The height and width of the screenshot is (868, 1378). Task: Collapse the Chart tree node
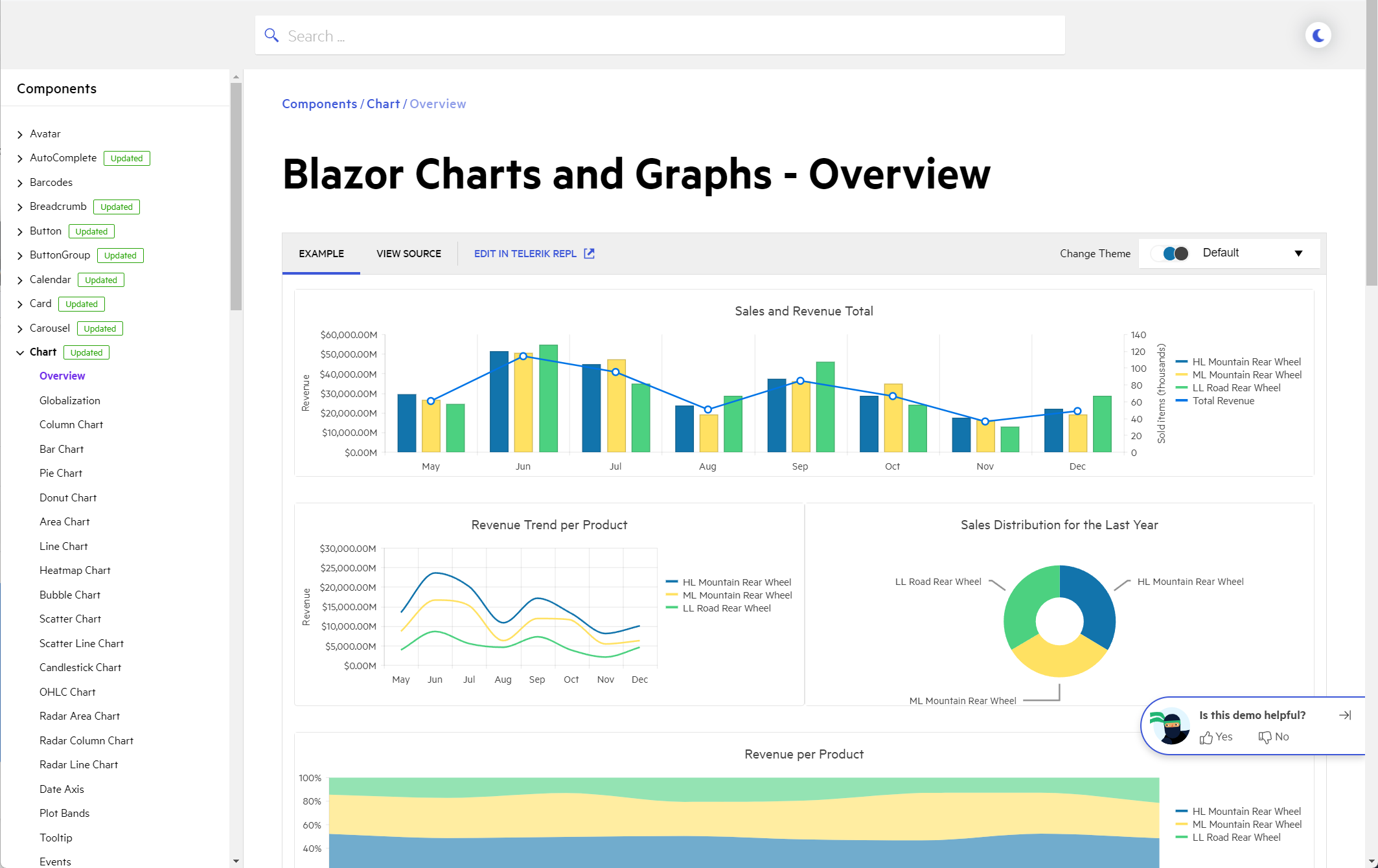click(x=20, y=352)
